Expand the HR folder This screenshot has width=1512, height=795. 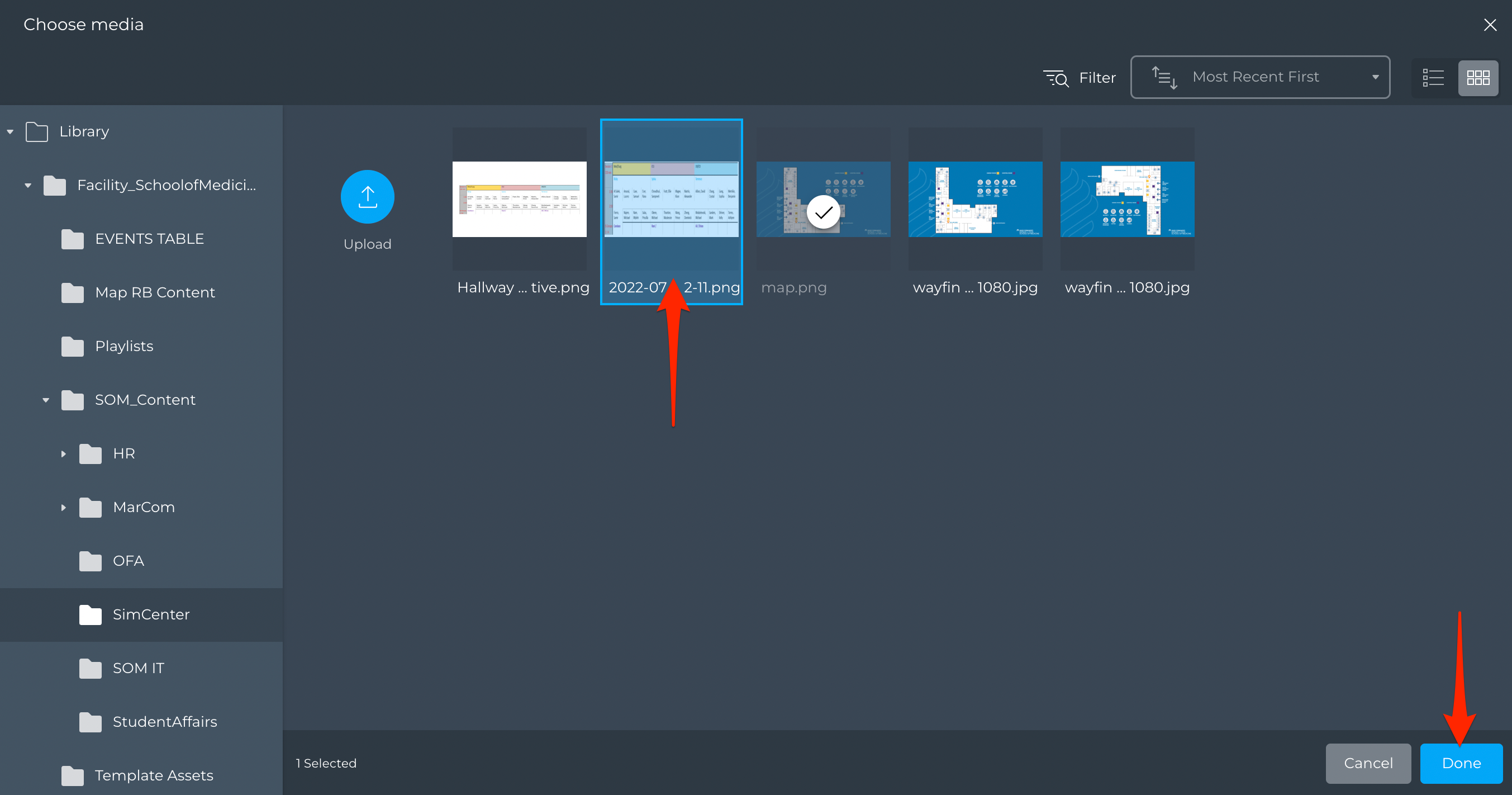pos(63,454)
